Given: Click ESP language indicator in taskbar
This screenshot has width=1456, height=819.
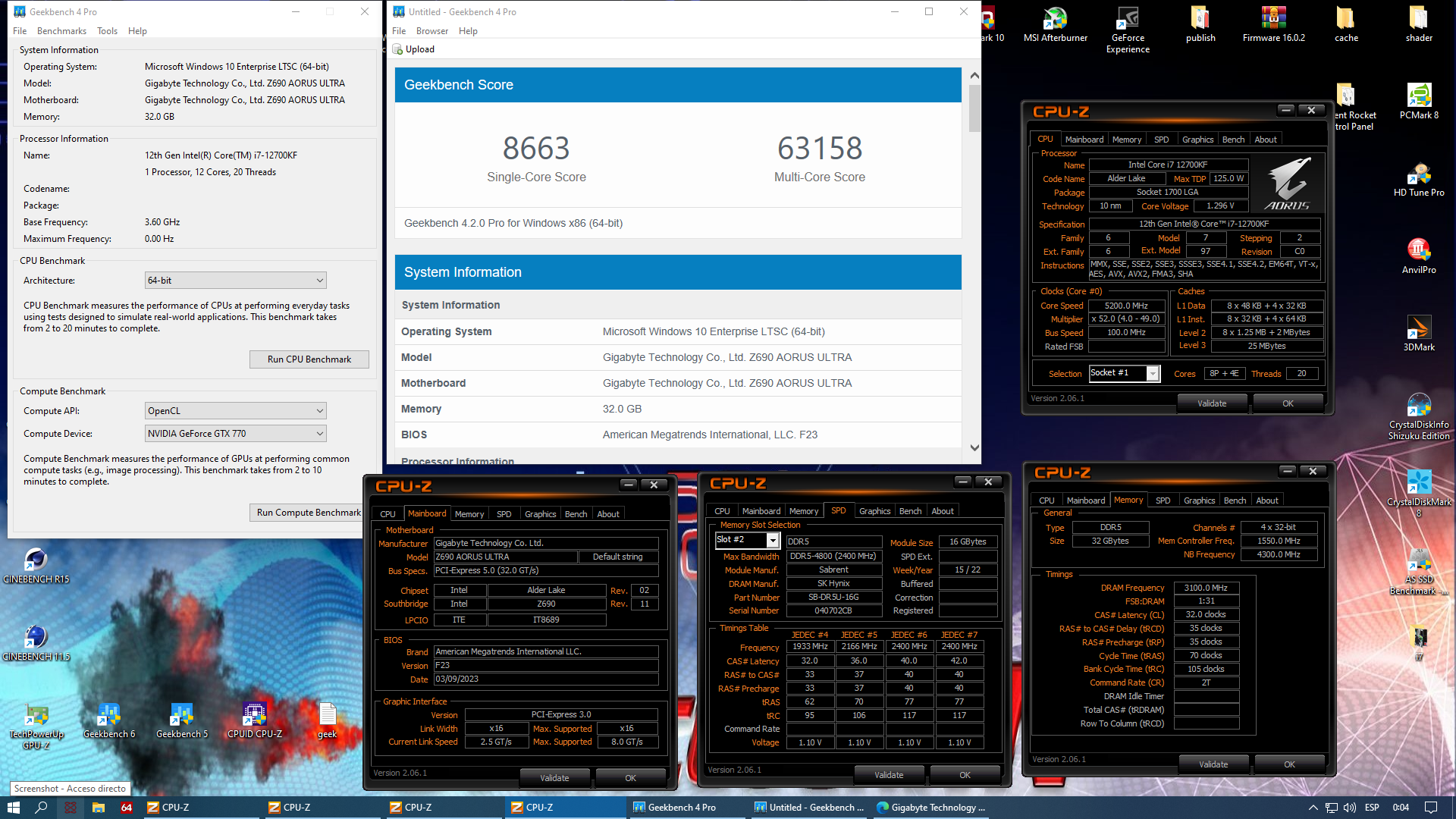Looking at the screenshot, I should coord(1372,808).
